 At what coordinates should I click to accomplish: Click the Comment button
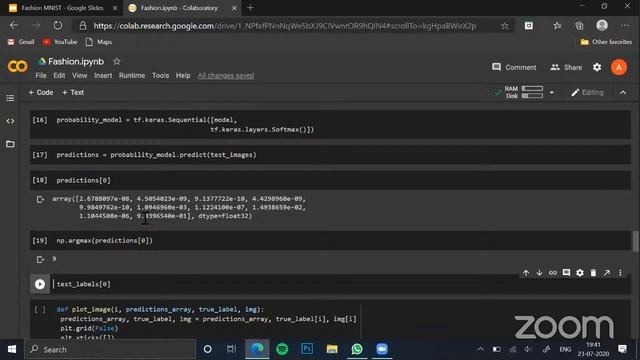514,67
